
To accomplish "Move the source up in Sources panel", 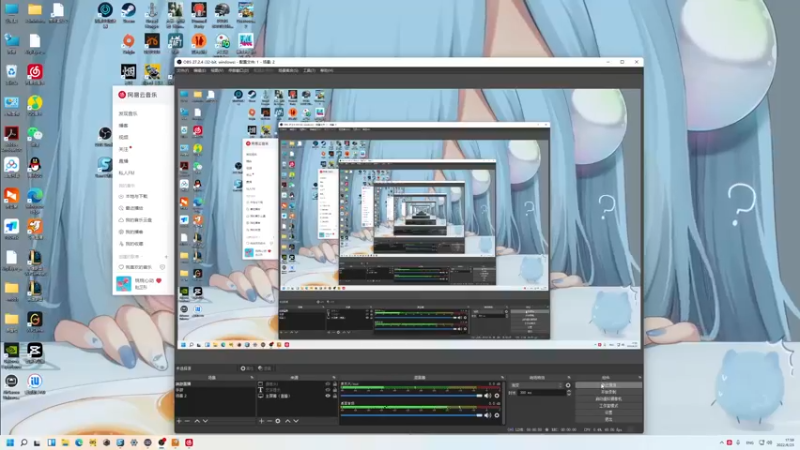I will tap(287, 421).
